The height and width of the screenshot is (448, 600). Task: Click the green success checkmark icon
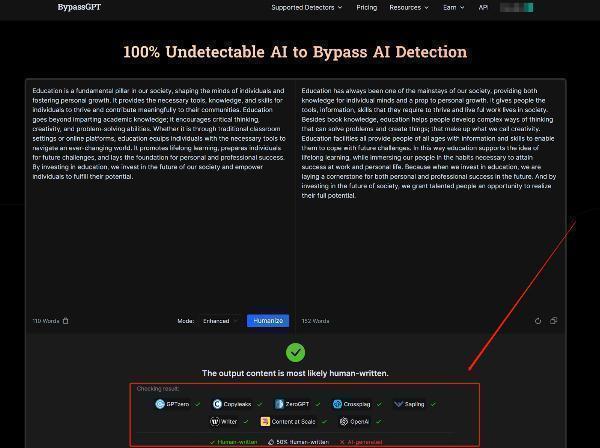point(295,352)
